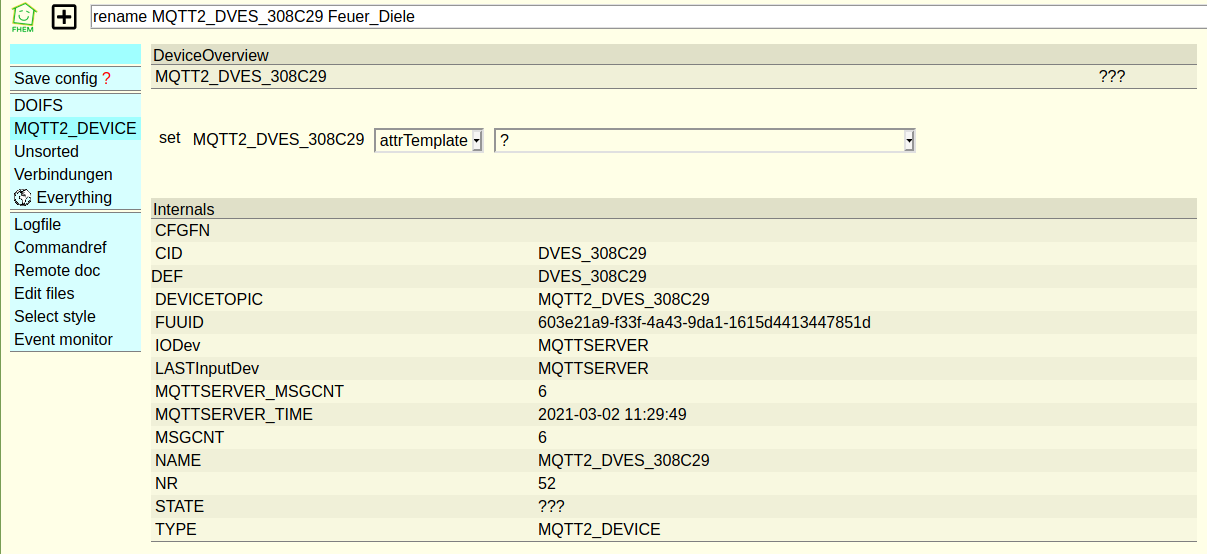Viewport: 1207px width, 554px height.
Task: Click the plus icon beside command field
Action: point(64,17)
